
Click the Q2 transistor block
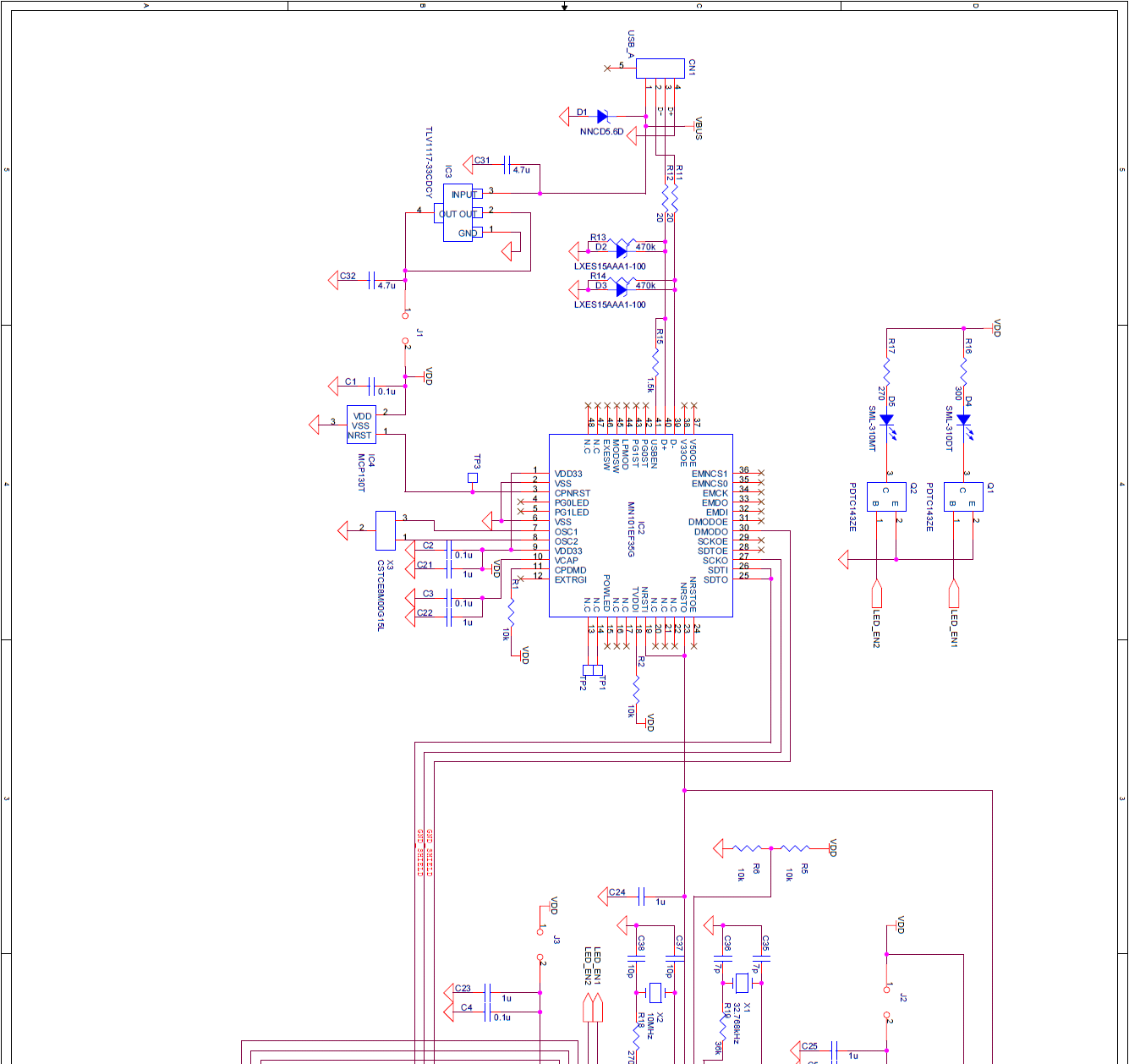[885, 497]
